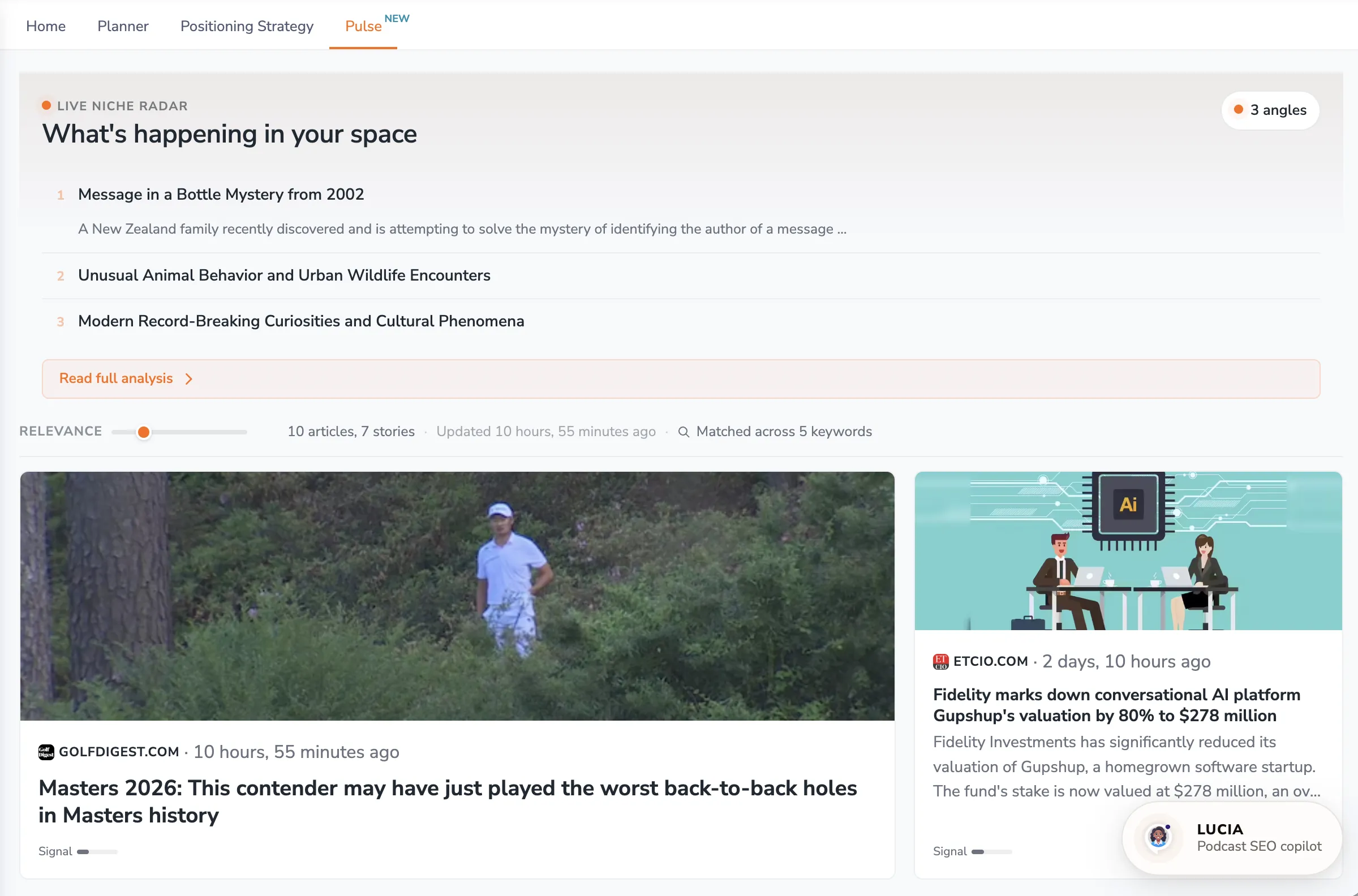
Task: Select Positioning Strategy in the navigation
Action: coord(247,26)
